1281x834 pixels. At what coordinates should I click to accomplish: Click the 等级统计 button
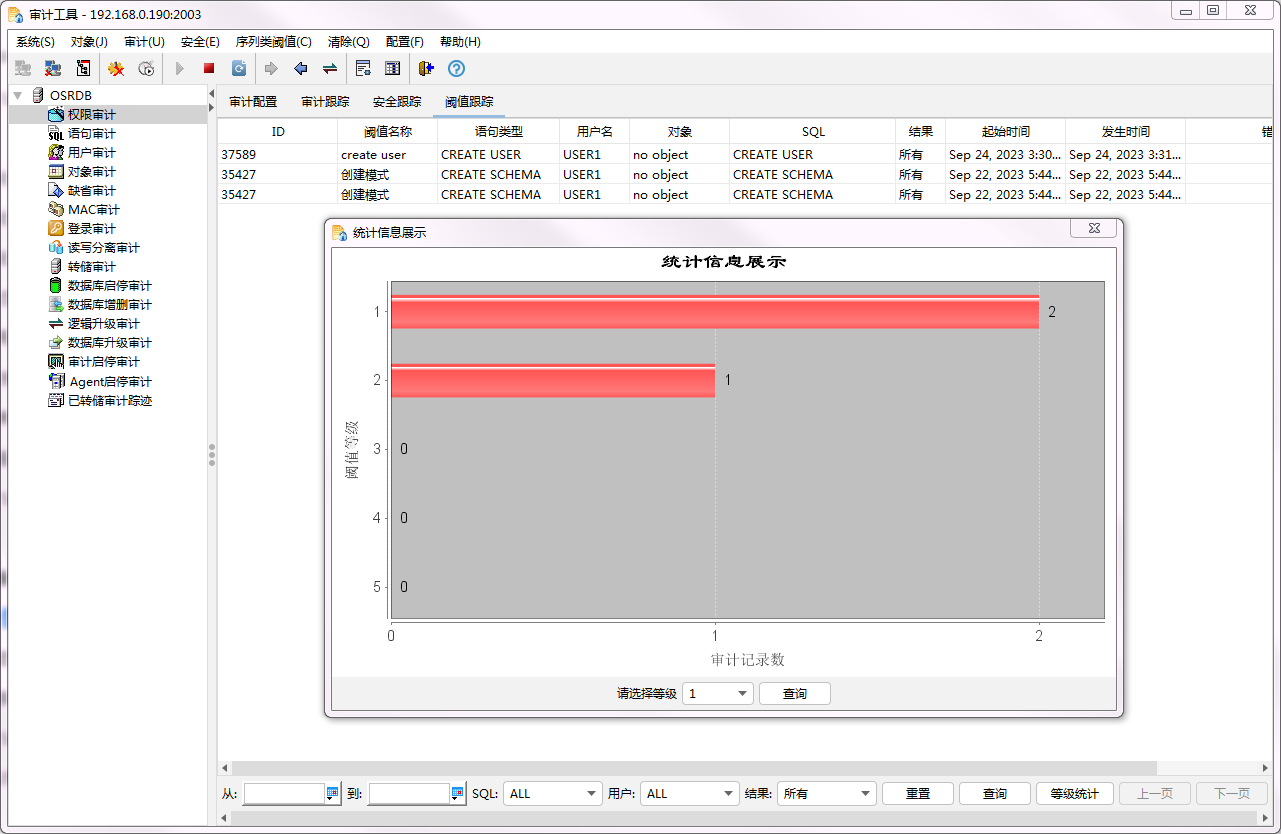pos(1074,794)
